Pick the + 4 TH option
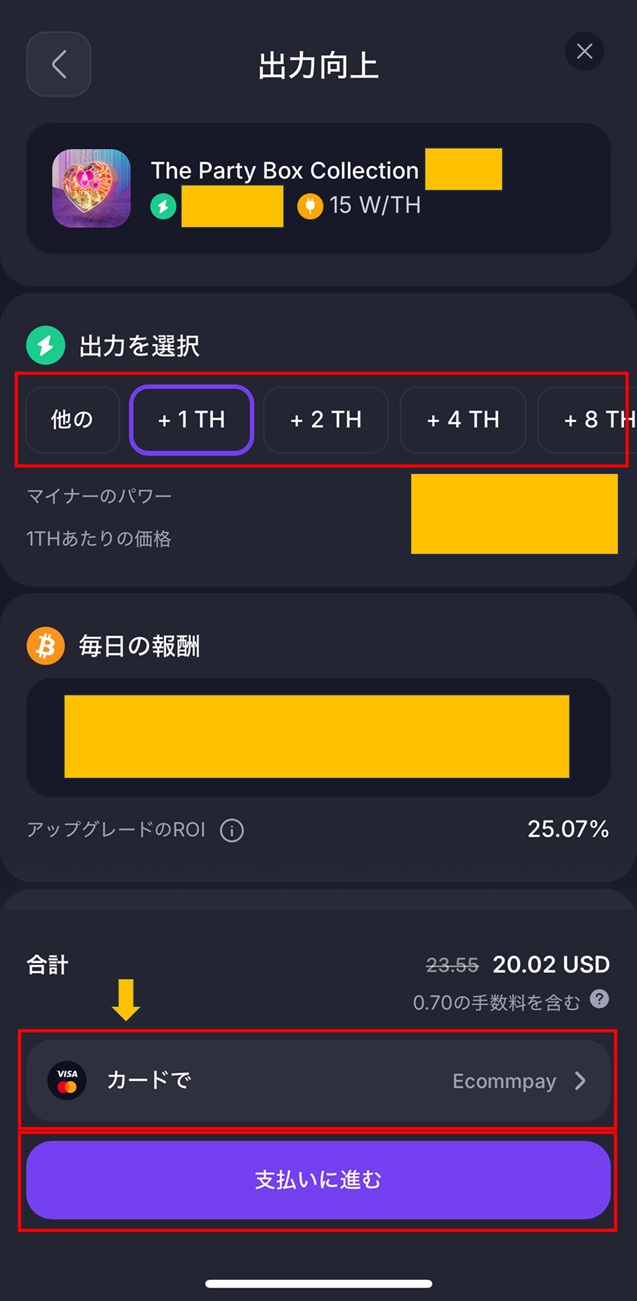This screenshot has width=637, height=1301. pyautogui.click(x=463, y=420)
